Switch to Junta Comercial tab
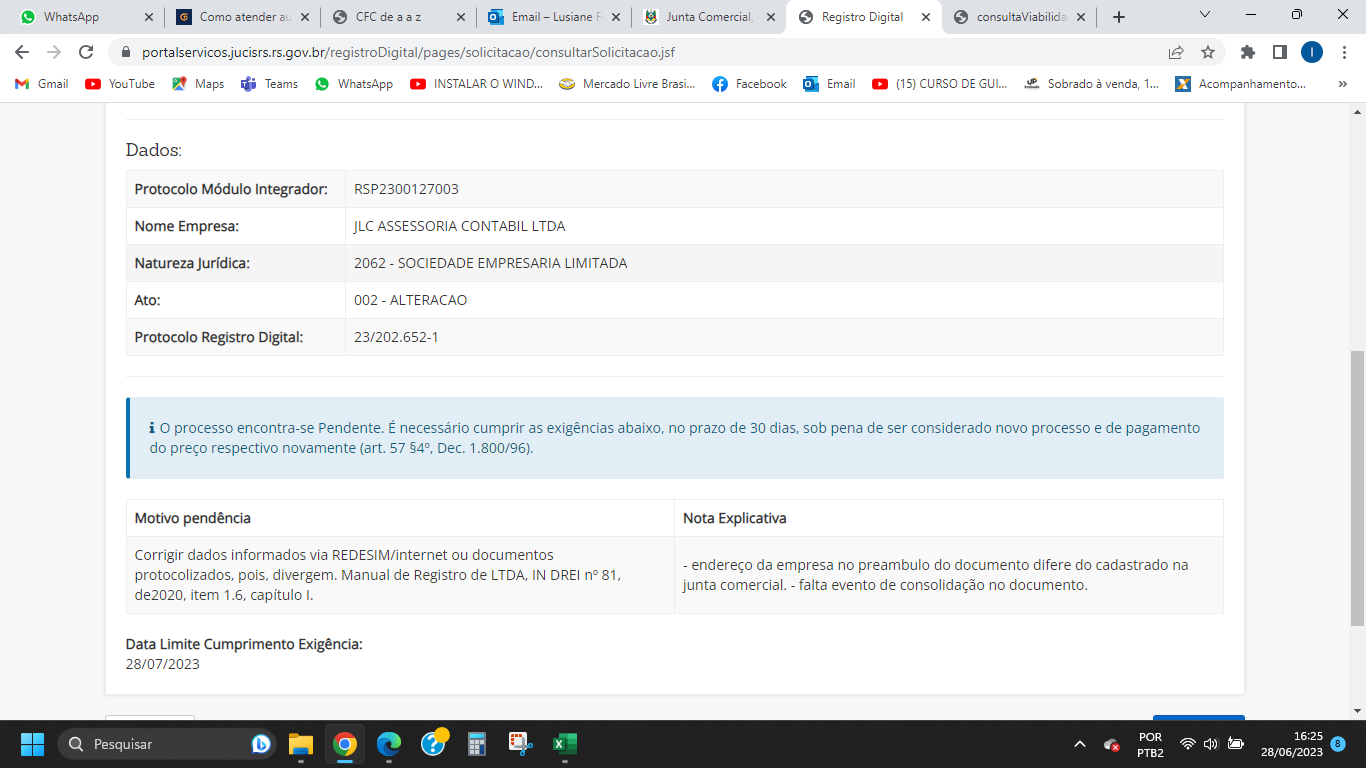1366x768 pixels. (x=701, y=17)
